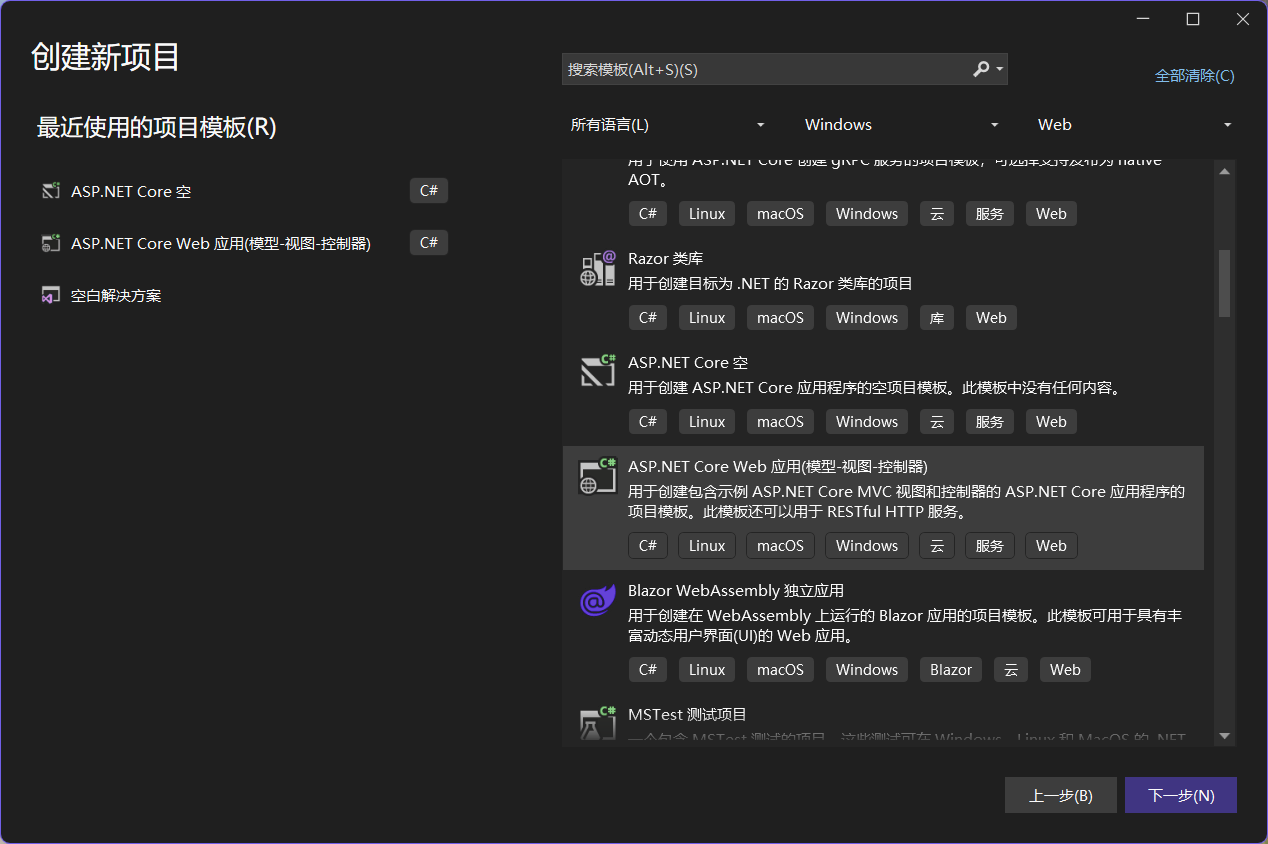This screenshot has height=844, width=1268.
Task: Click the macOS tag under Blazor WebAssembly
Action: (781, 670)
